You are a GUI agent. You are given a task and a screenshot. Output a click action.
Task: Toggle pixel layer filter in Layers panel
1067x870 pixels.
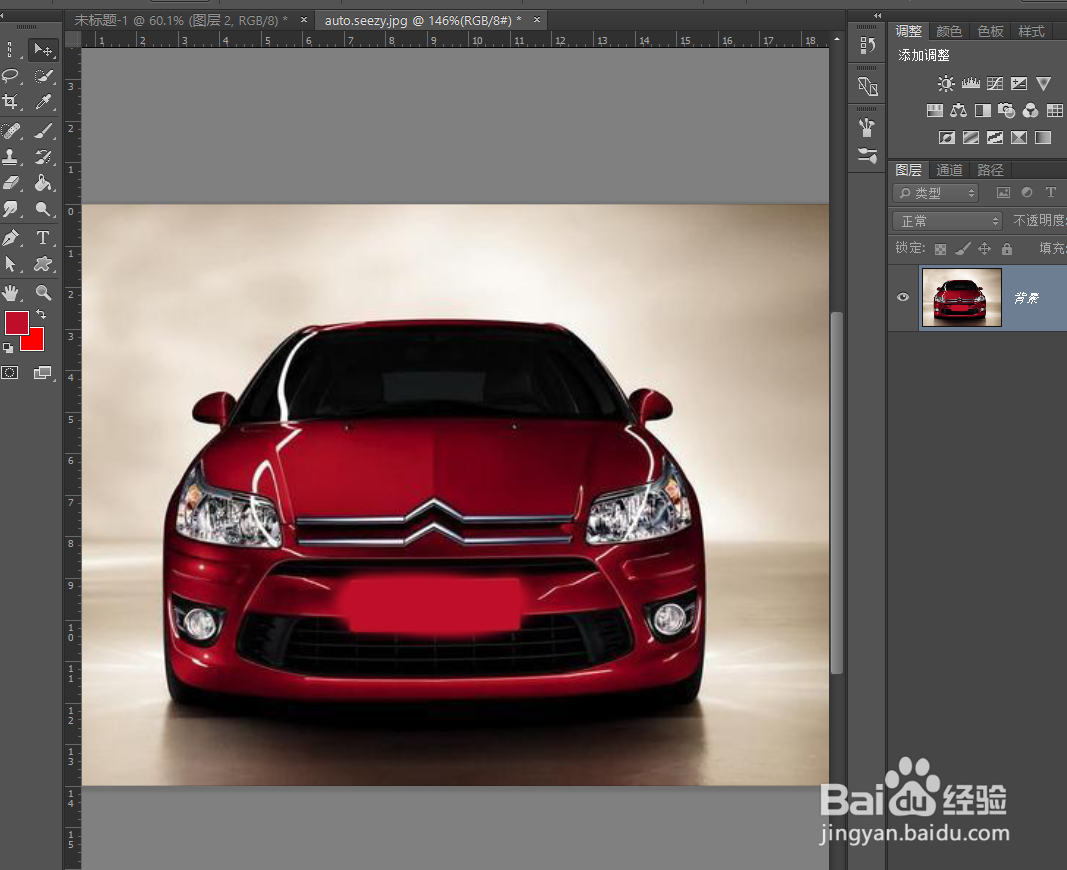pos(1003,193)
